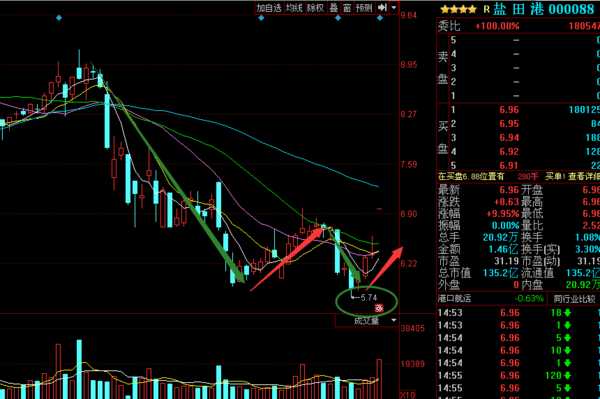
Task: Open the 港口航运 sector link
Action: (x=455, y=298)
